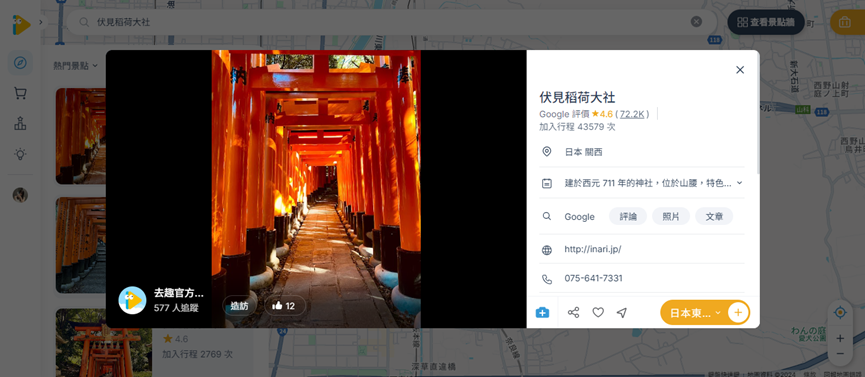The height and width of the screenshot is (377, 865).
Task: Clear the search field text
Action: [696, 22]
